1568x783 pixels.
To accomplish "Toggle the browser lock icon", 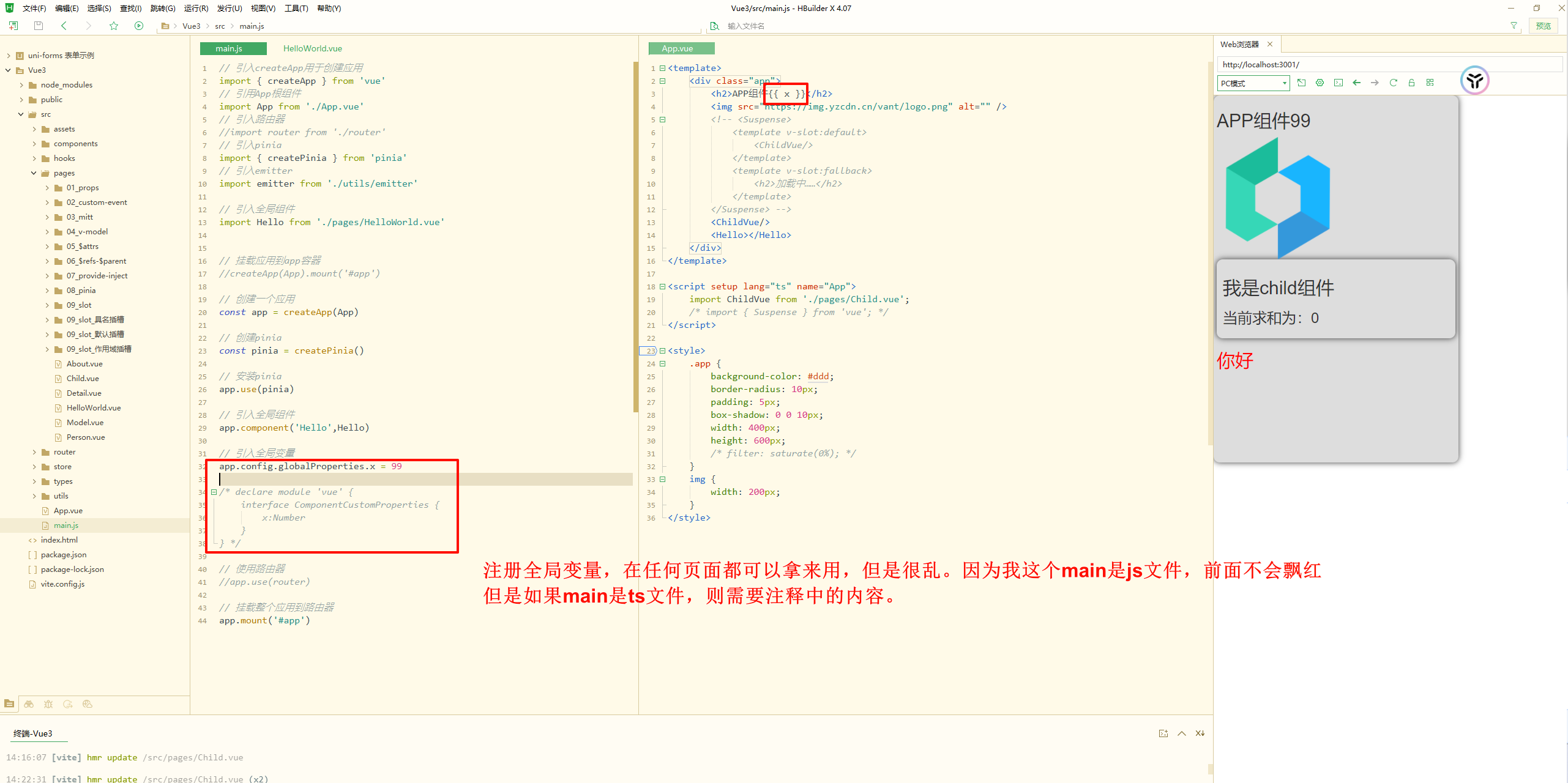I will pos(1412,83).
